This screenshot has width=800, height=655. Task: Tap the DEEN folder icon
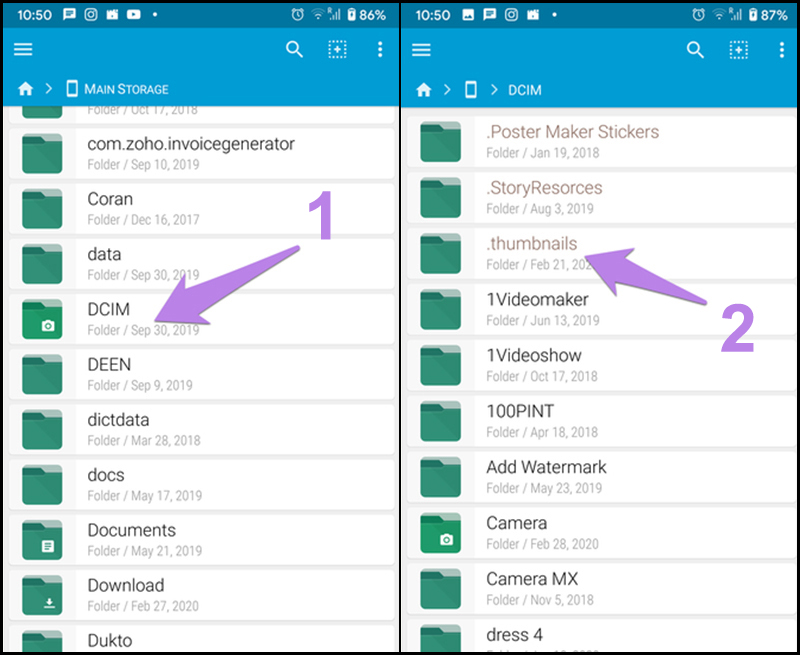coord(42,374)
